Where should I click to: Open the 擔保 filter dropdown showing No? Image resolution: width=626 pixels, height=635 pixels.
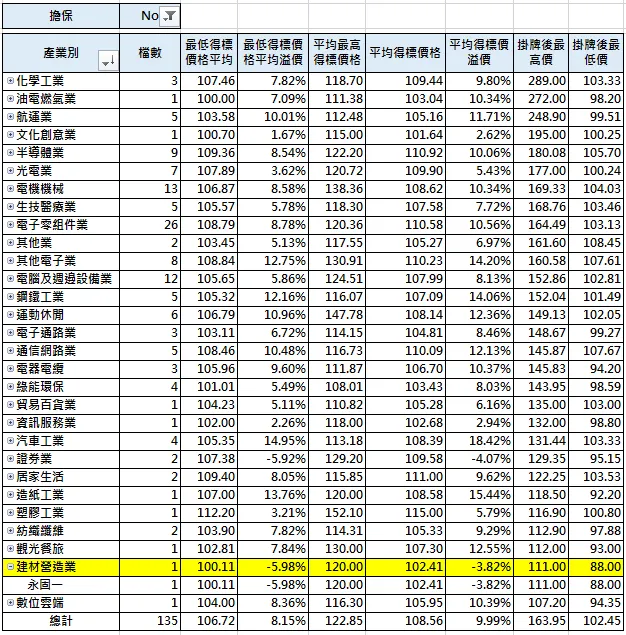pyautogui.click(x=170, y=17)
